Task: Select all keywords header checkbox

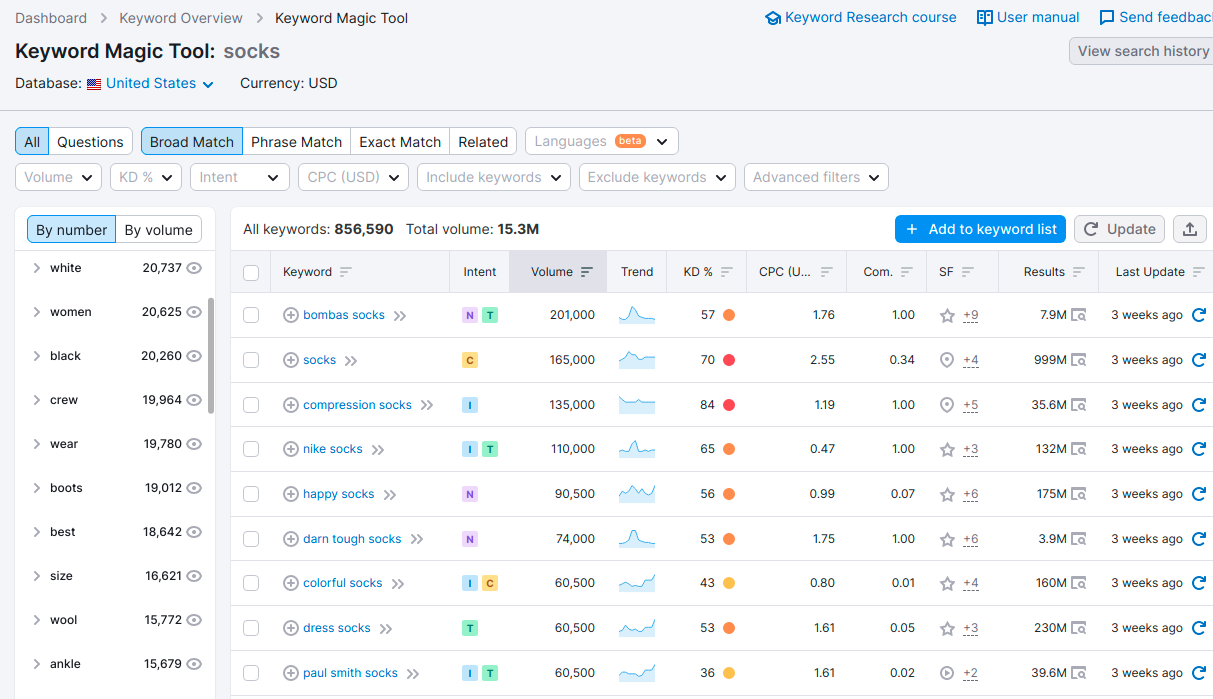Action: pos(251,272)
